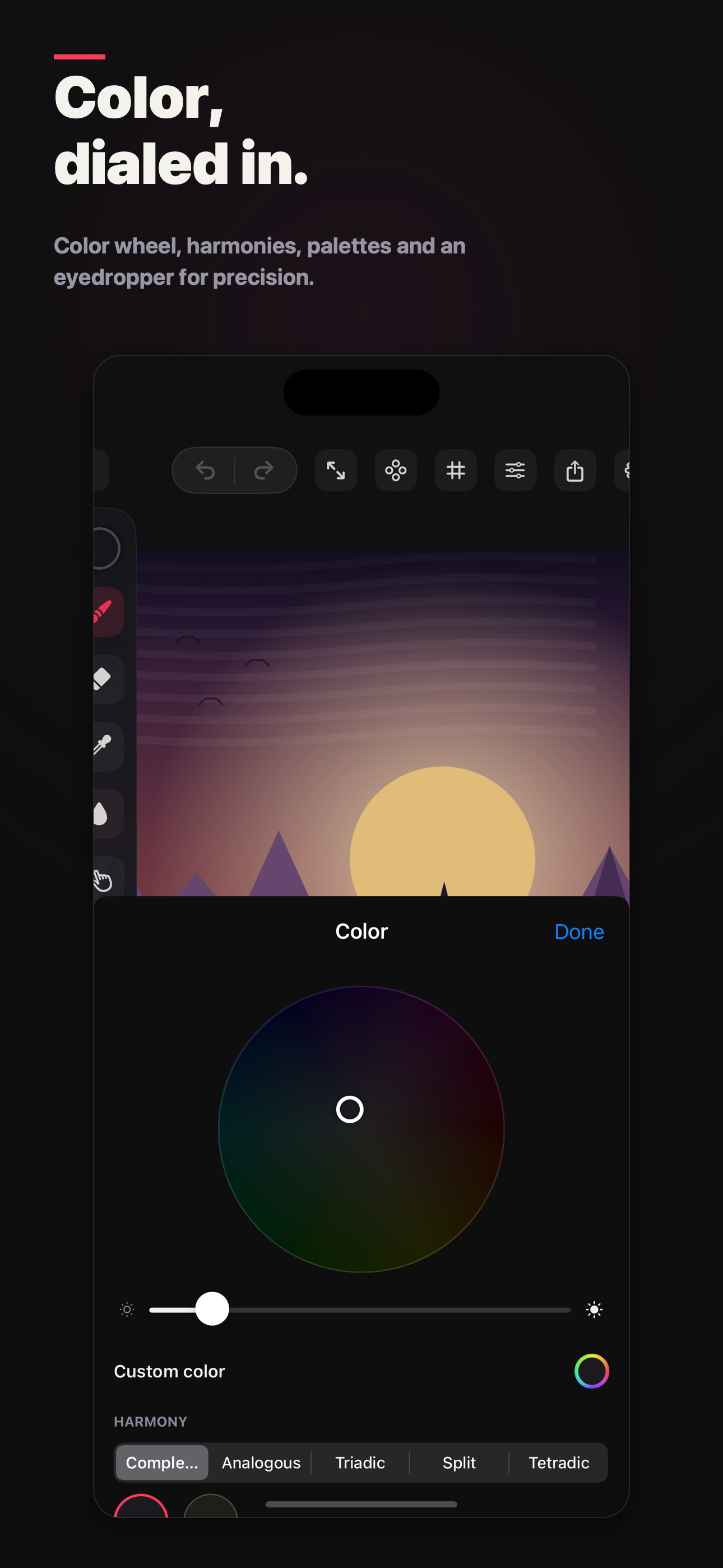Tap the undo arrow button
The width and height of the screenshot is (723, 1568).
205,471
